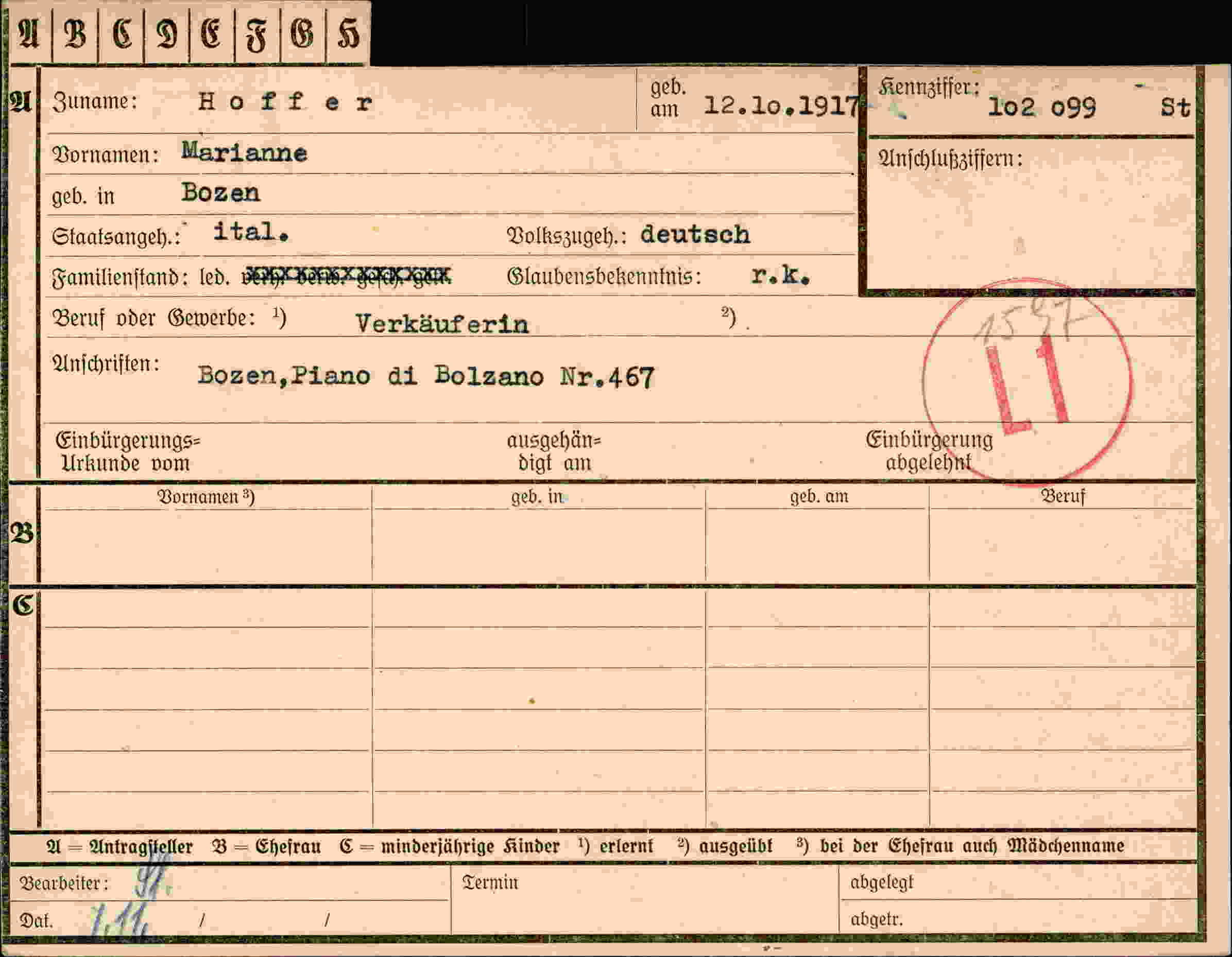Click the 'Kennziffer:' label

(x=929, y=86)
